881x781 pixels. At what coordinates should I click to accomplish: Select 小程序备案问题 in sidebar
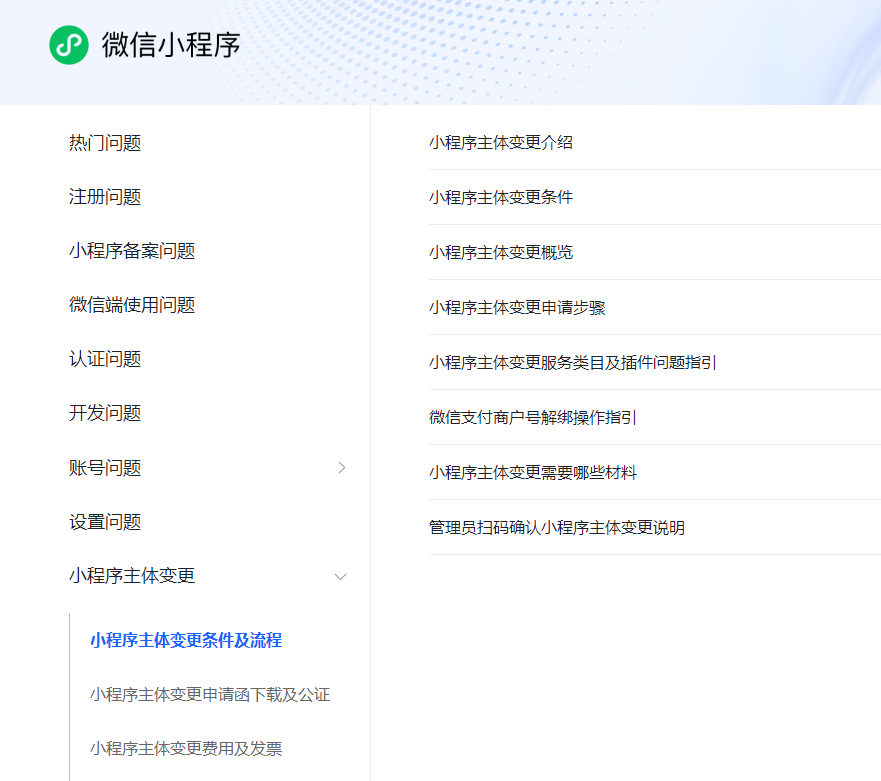(132, 251)
